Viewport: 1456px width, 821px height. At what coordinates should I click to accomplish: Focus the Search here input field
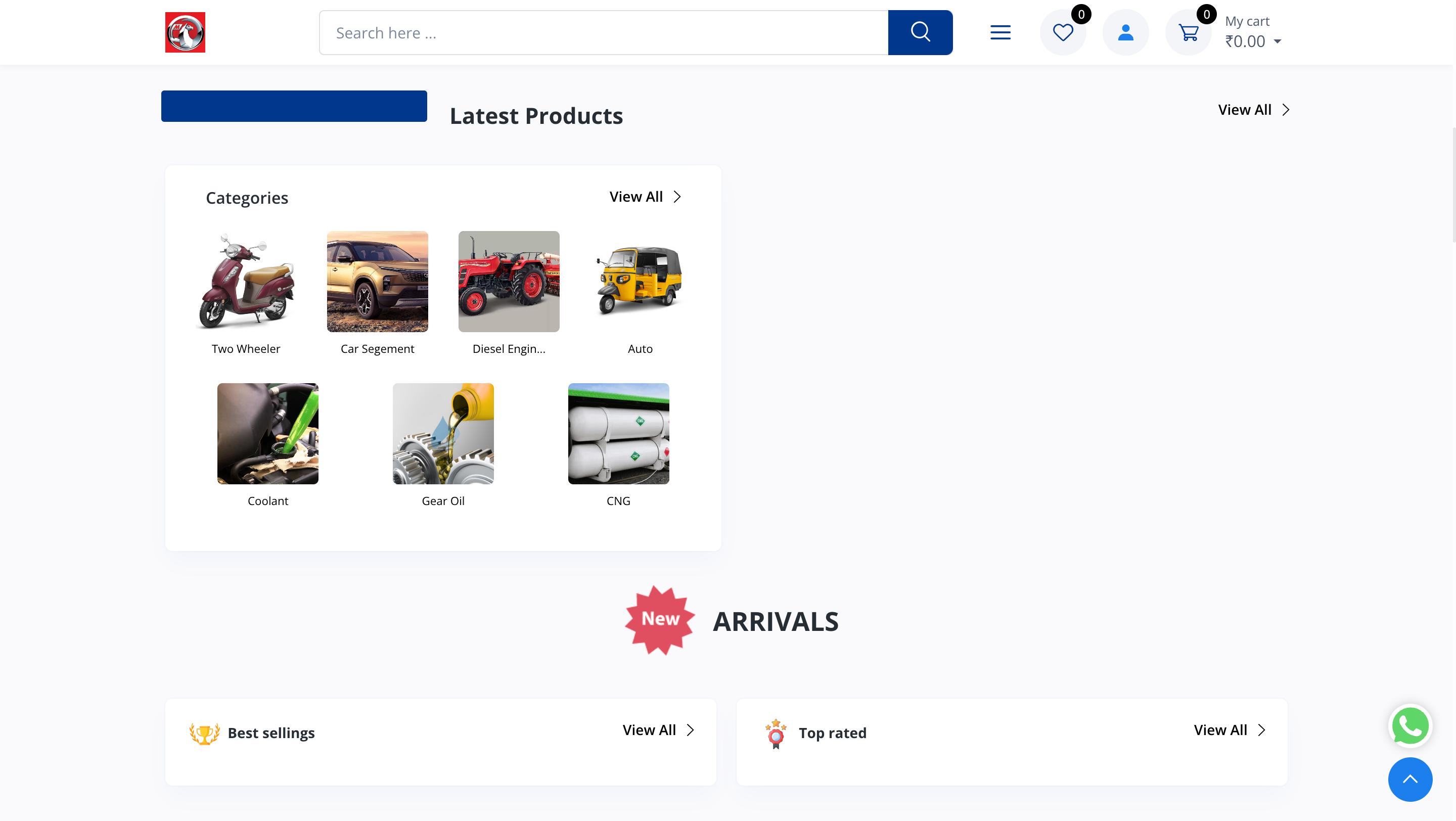pyautogui.click(x=603, y=33)
